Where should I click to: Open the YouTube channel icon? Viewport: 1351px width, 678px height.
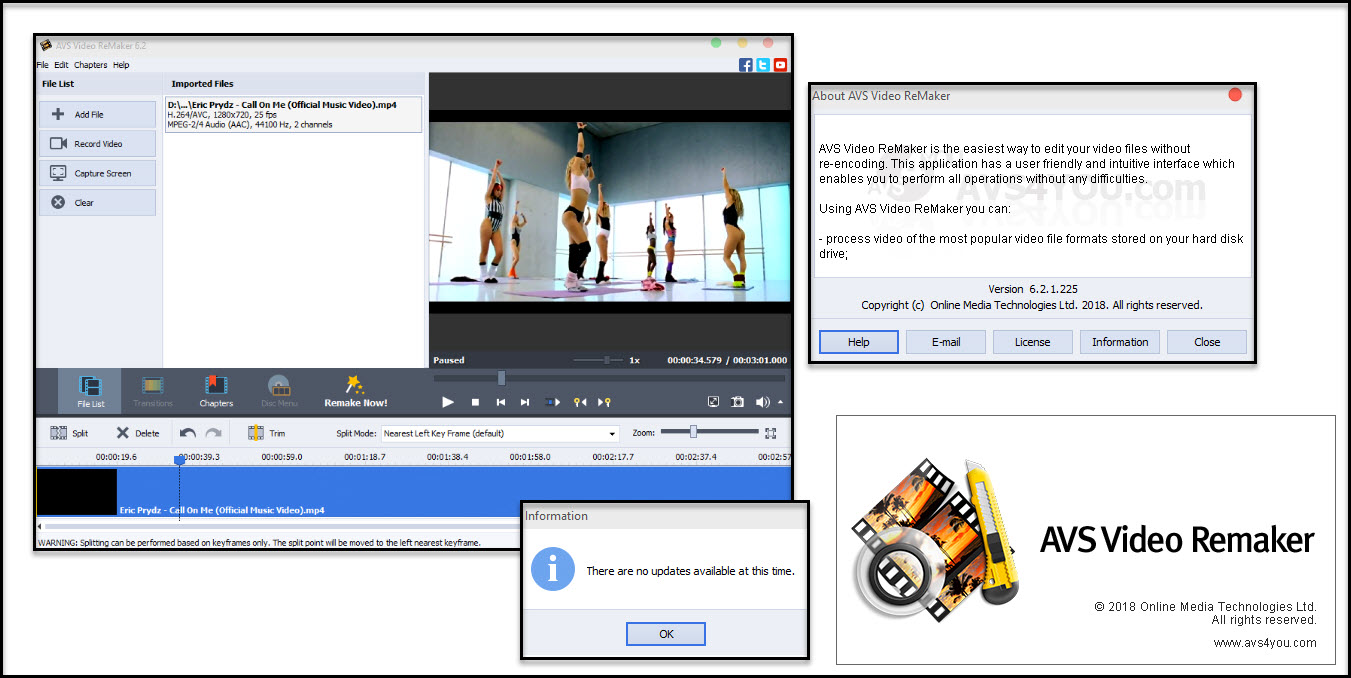tap(780, 65)
